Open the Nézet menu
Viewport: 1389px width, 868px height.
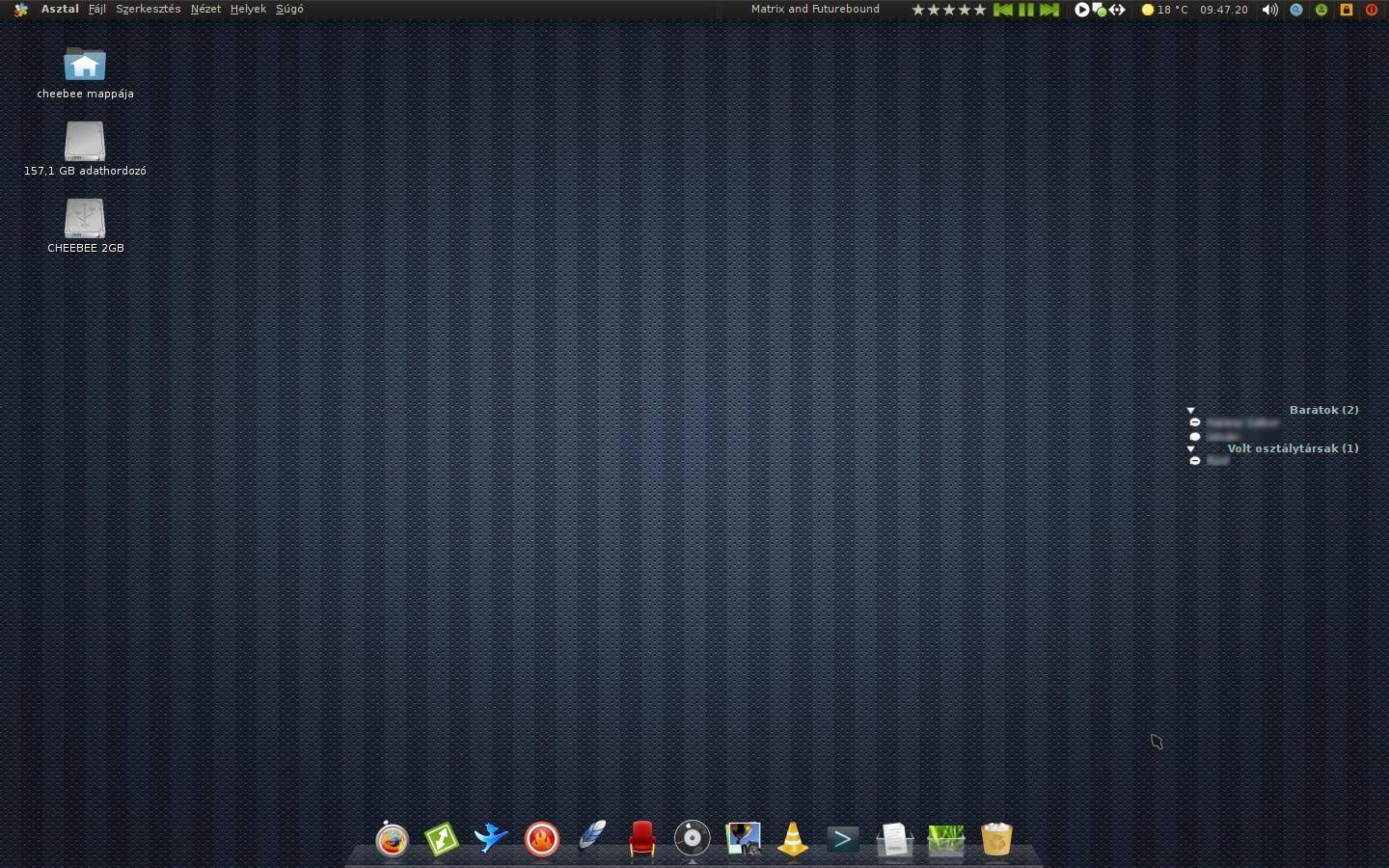[x=205, y=9]
